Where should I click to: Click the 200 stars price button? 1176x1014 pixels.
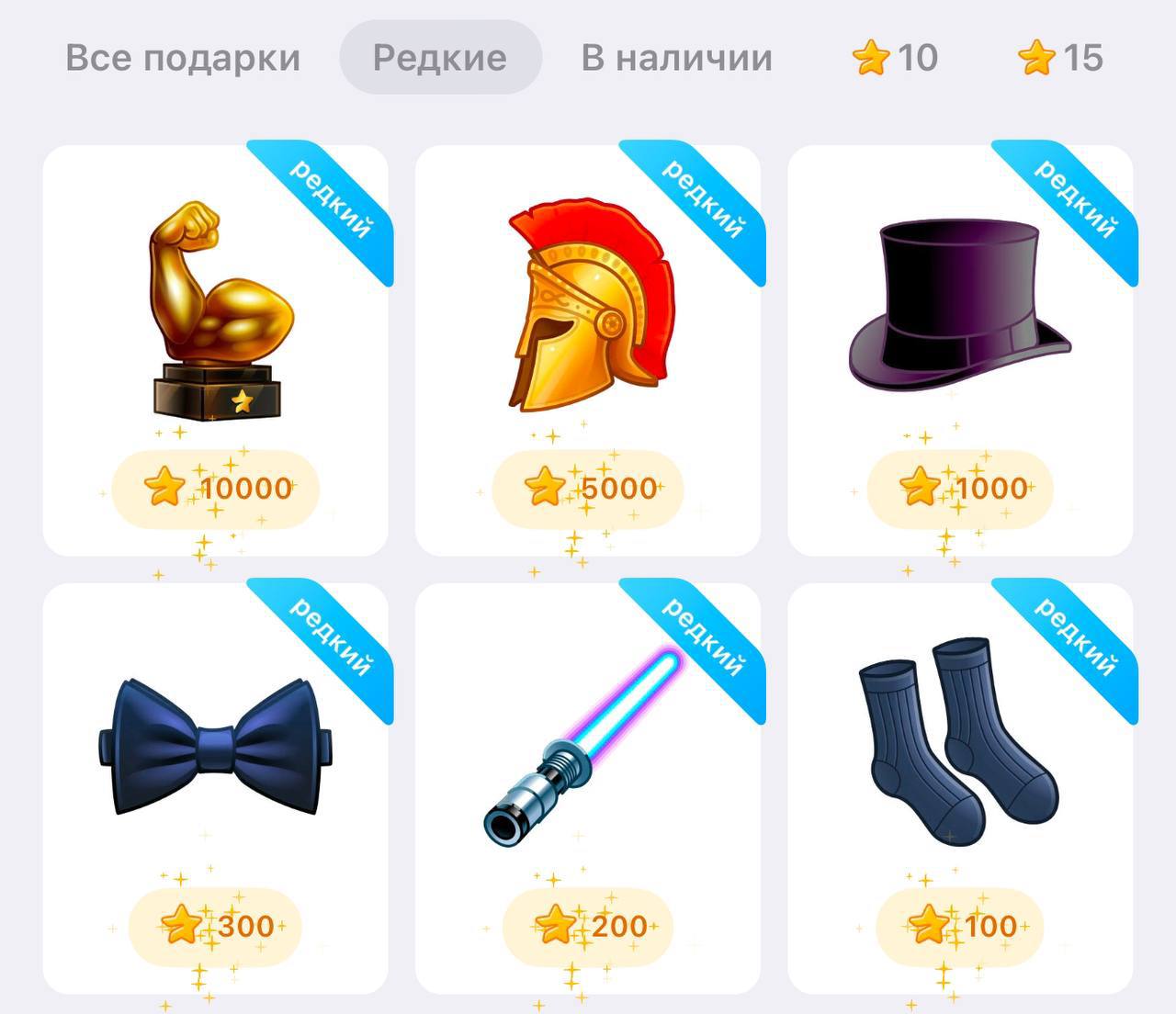click(588, 925)
